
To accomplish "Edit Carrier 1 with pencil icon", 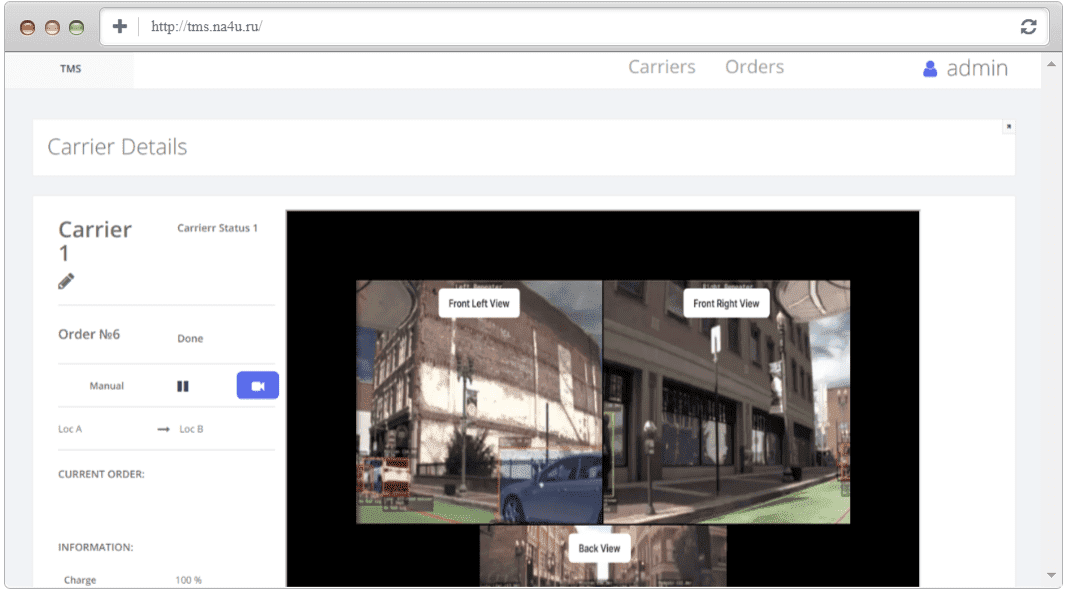I will tap(66, 281).
